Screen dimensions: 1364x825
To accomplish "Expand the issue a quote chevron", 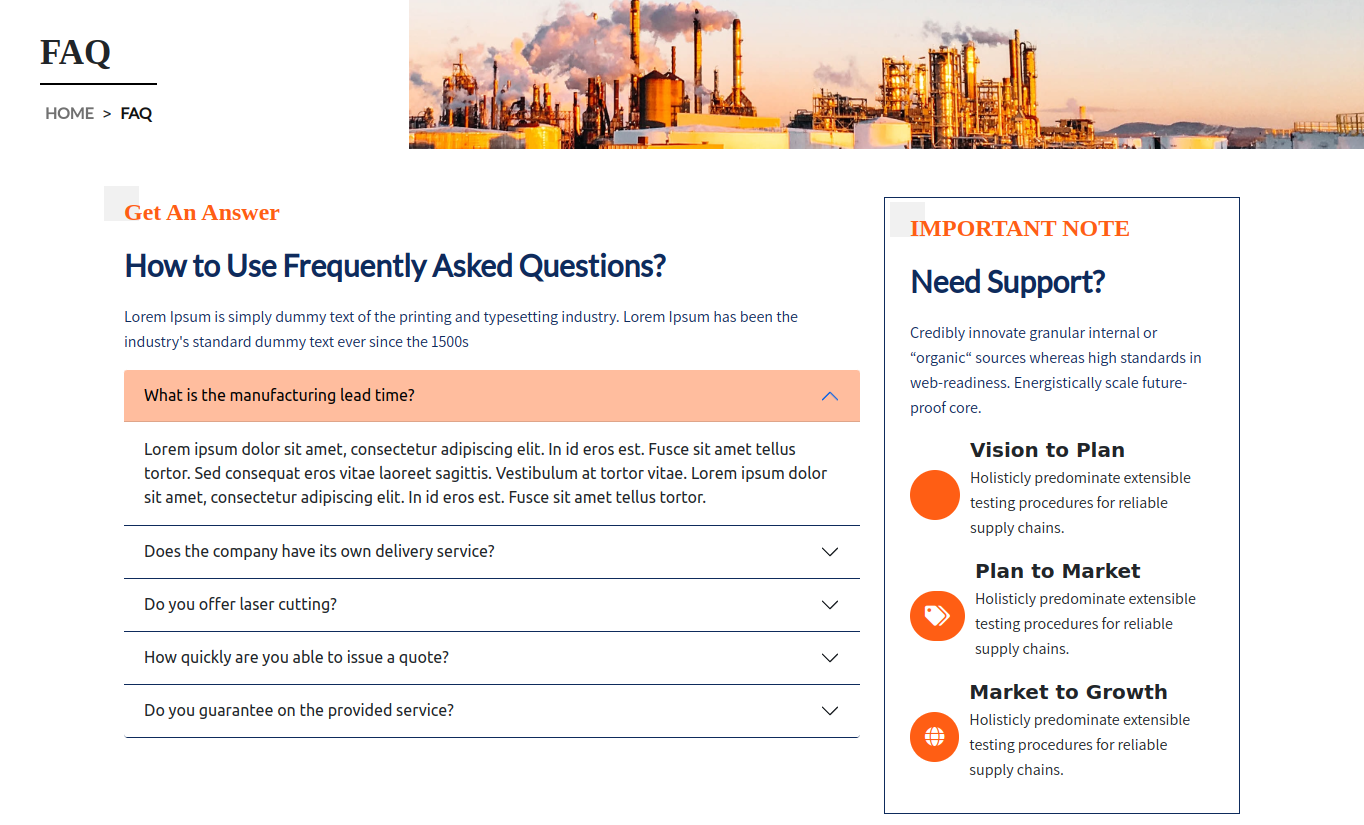I will click(x=829, y=658).
